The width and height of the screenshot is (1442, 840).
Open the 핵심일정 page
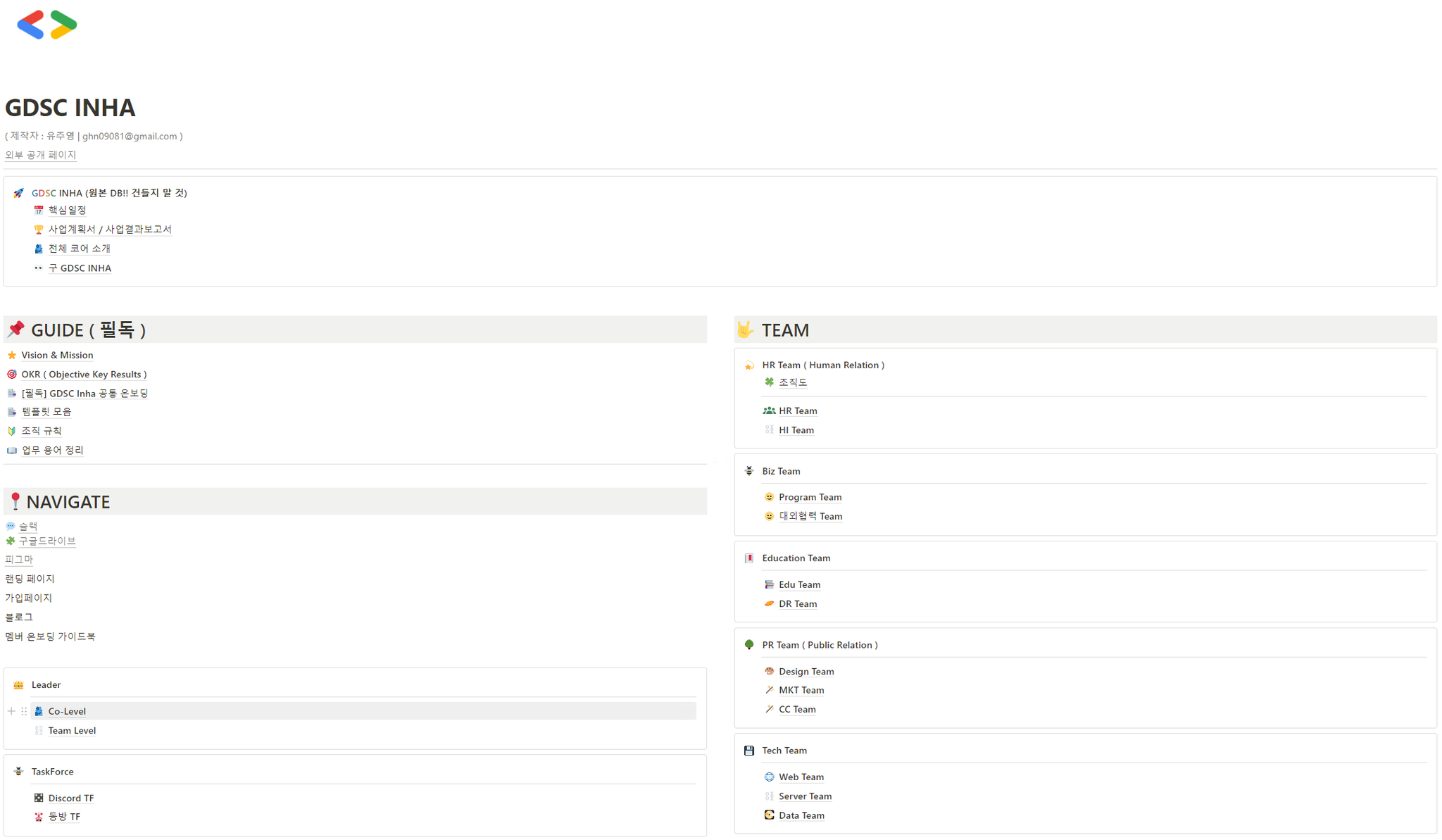point(67,210)
